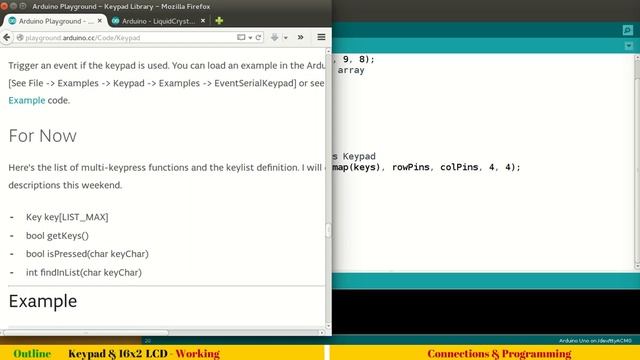The width and height of the screenshot is (640, 360).
Task: Click the Arduino editor vertical scrollbar
Action: (x=637, y=162)
